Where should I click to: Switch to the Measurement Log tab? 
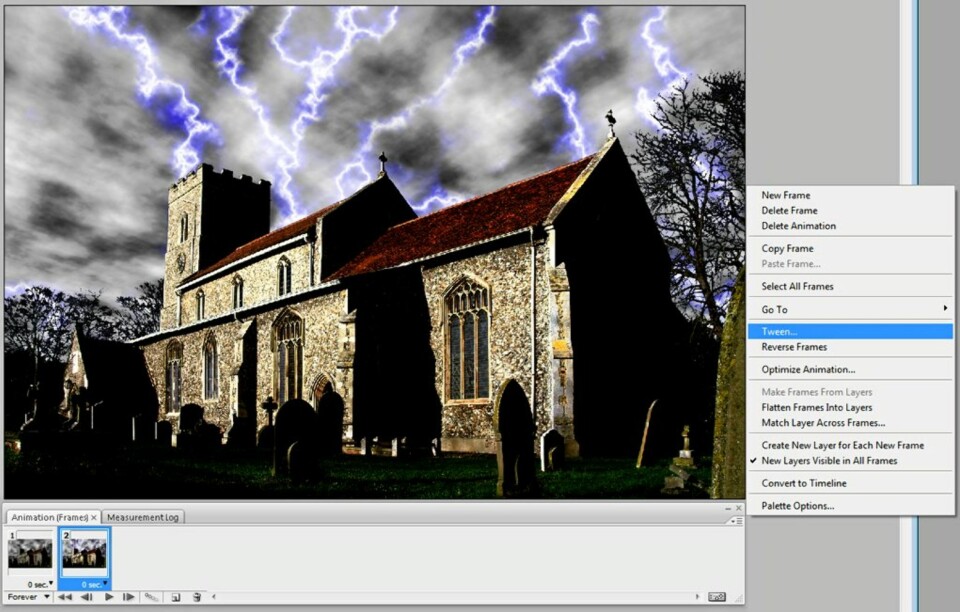tap(144, 517)
